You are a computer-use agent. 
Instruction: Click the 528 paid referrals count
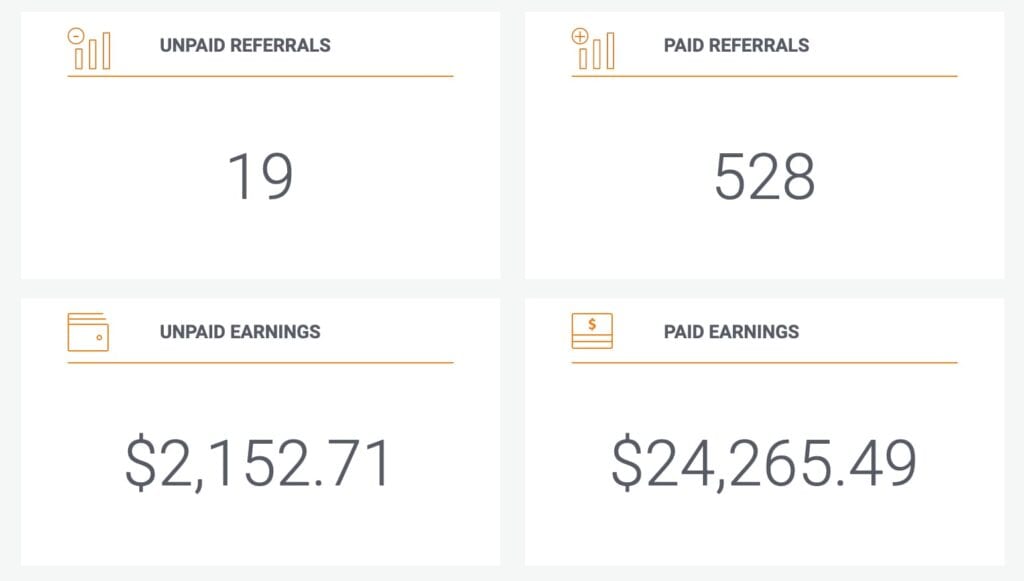click(766, 176)
